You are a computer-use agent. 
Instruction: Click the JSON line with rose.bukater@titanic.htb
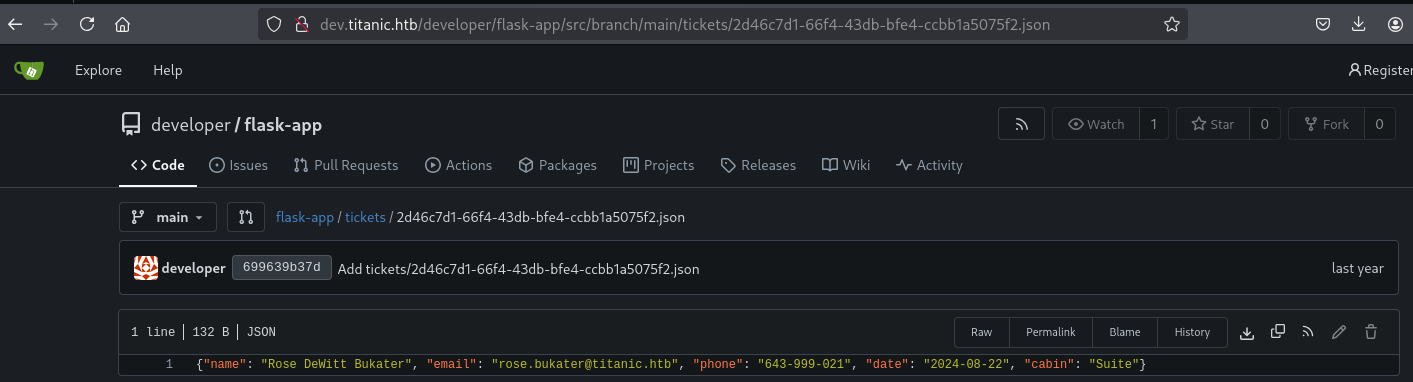click(x=671, y=364)
